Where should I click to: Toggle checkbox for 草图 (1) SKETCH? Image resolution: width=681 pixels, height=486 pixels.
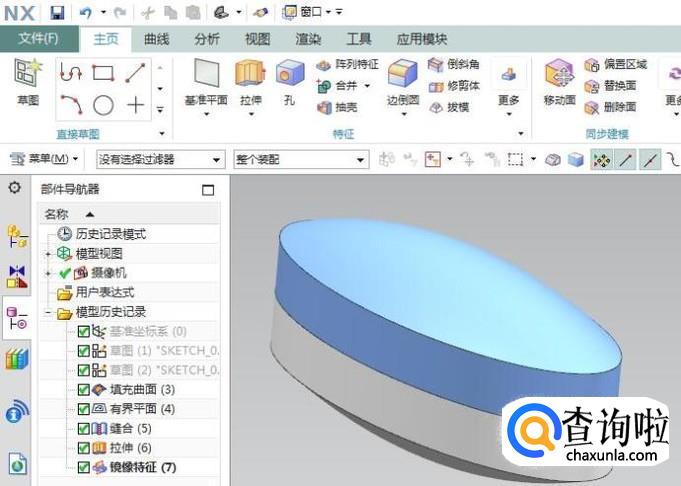tap(83, 351)
